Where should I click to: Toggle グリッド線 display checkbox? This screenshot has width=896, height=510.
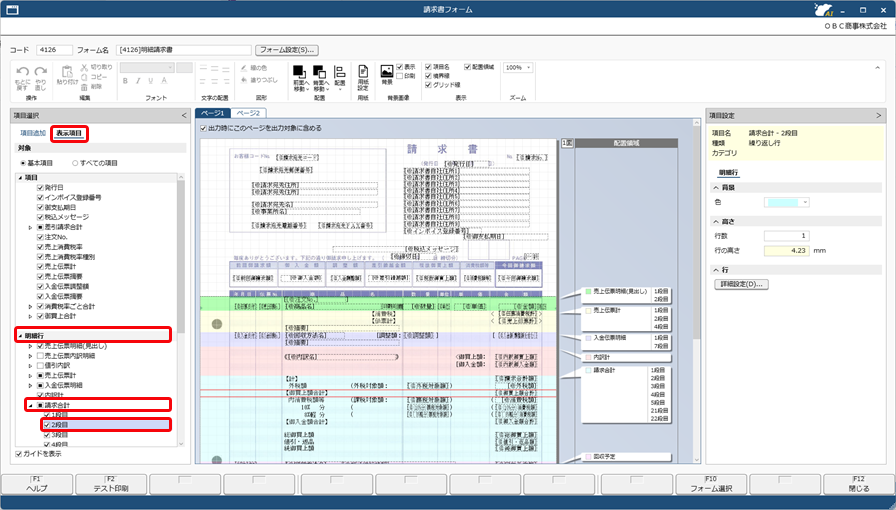pos(428,85)
